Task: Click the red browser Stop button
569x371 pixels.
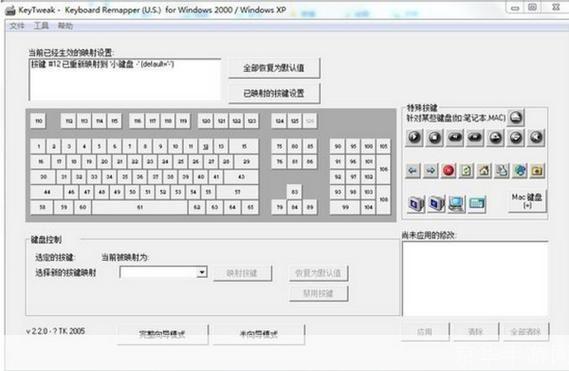Action: pos(448,171)
